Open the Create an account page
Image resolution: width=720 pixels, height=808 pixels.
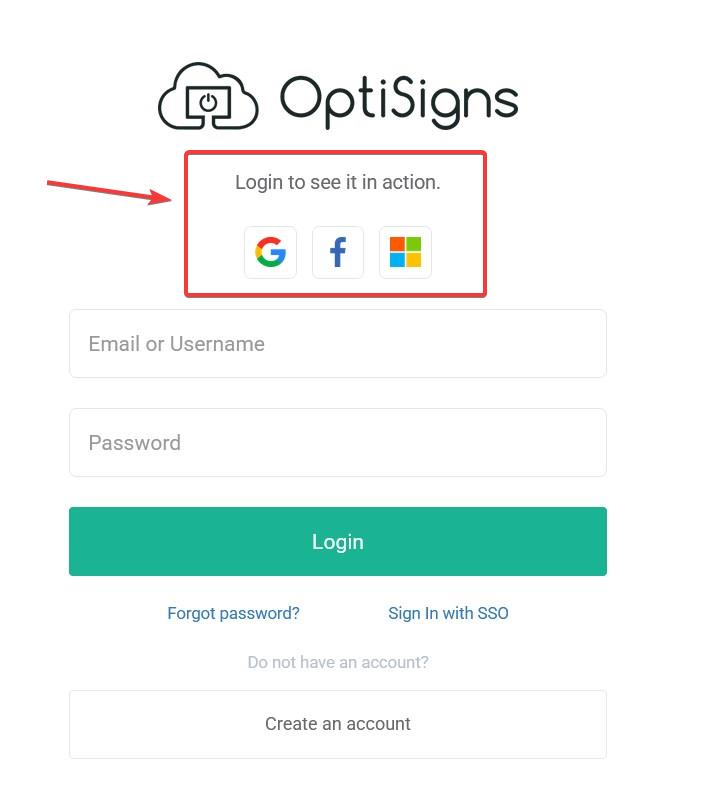pos(338,723)
